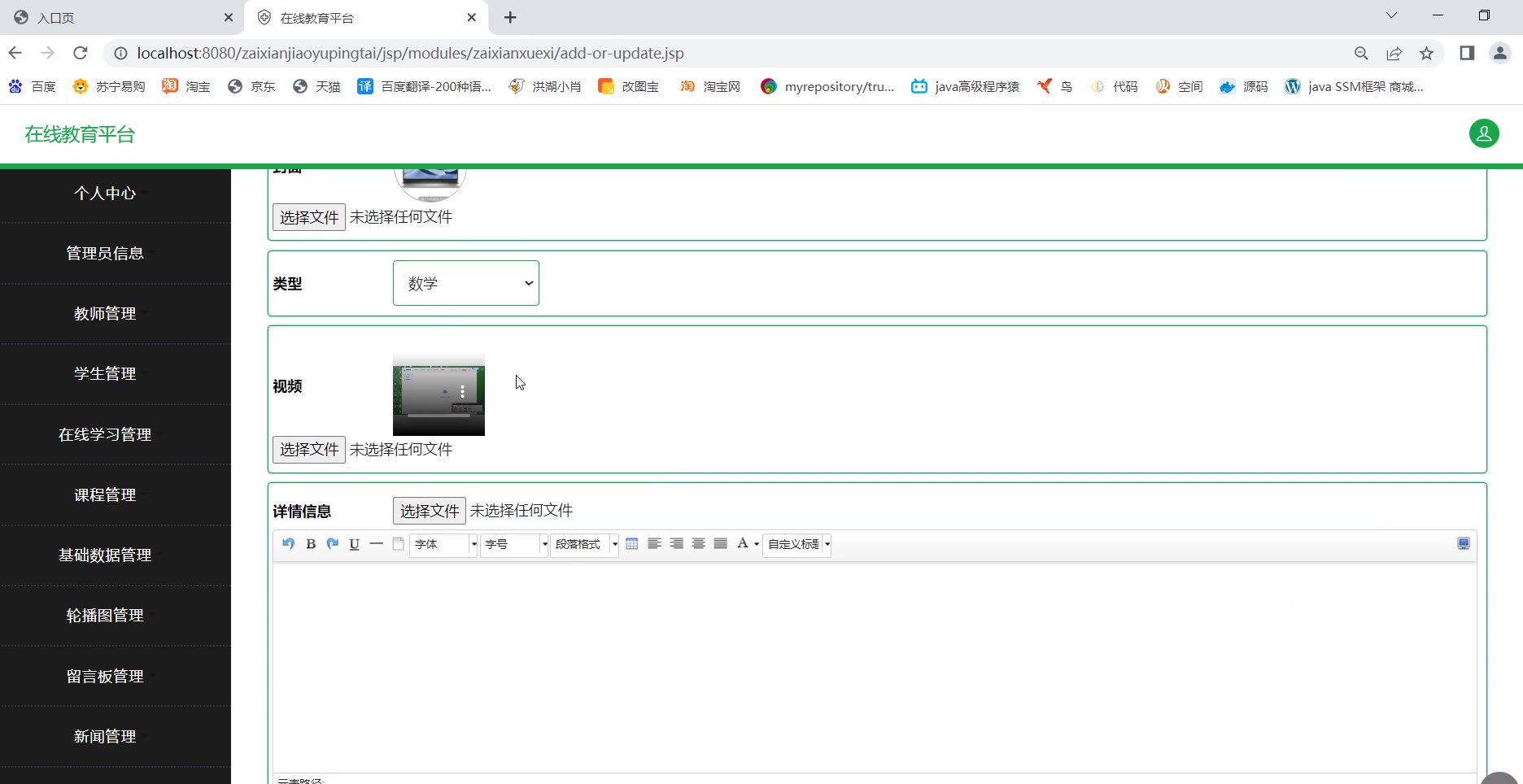Open a new browser tab
The height and width of the screenshot is (784, 1523).
click(x=510, y=17)
